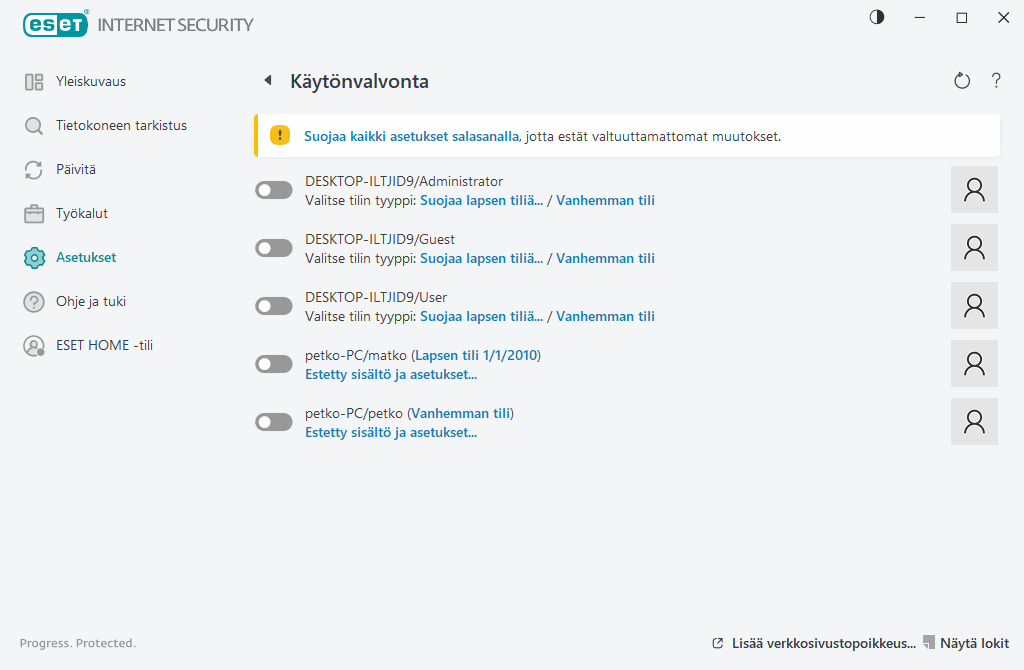1024x670 pixels.
Task: Click the refresh icon in Käytönvalvonta header
Action: [962, 81]
